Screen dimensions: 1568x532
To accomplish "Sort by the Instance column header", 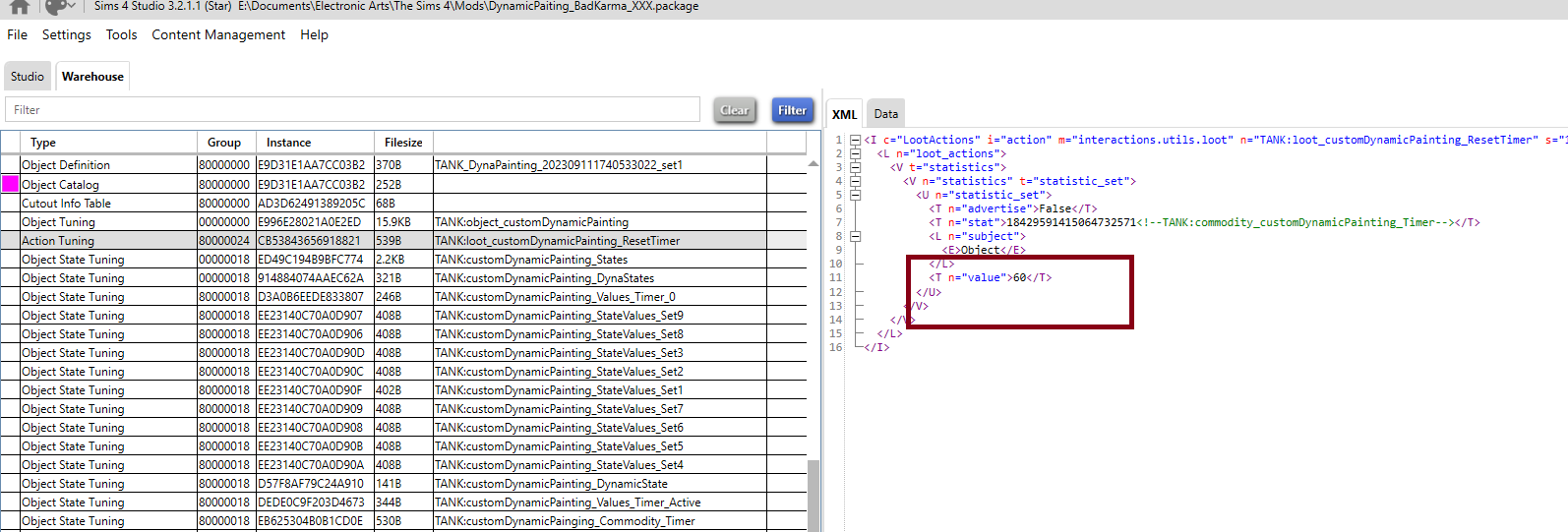I will 315,143.
